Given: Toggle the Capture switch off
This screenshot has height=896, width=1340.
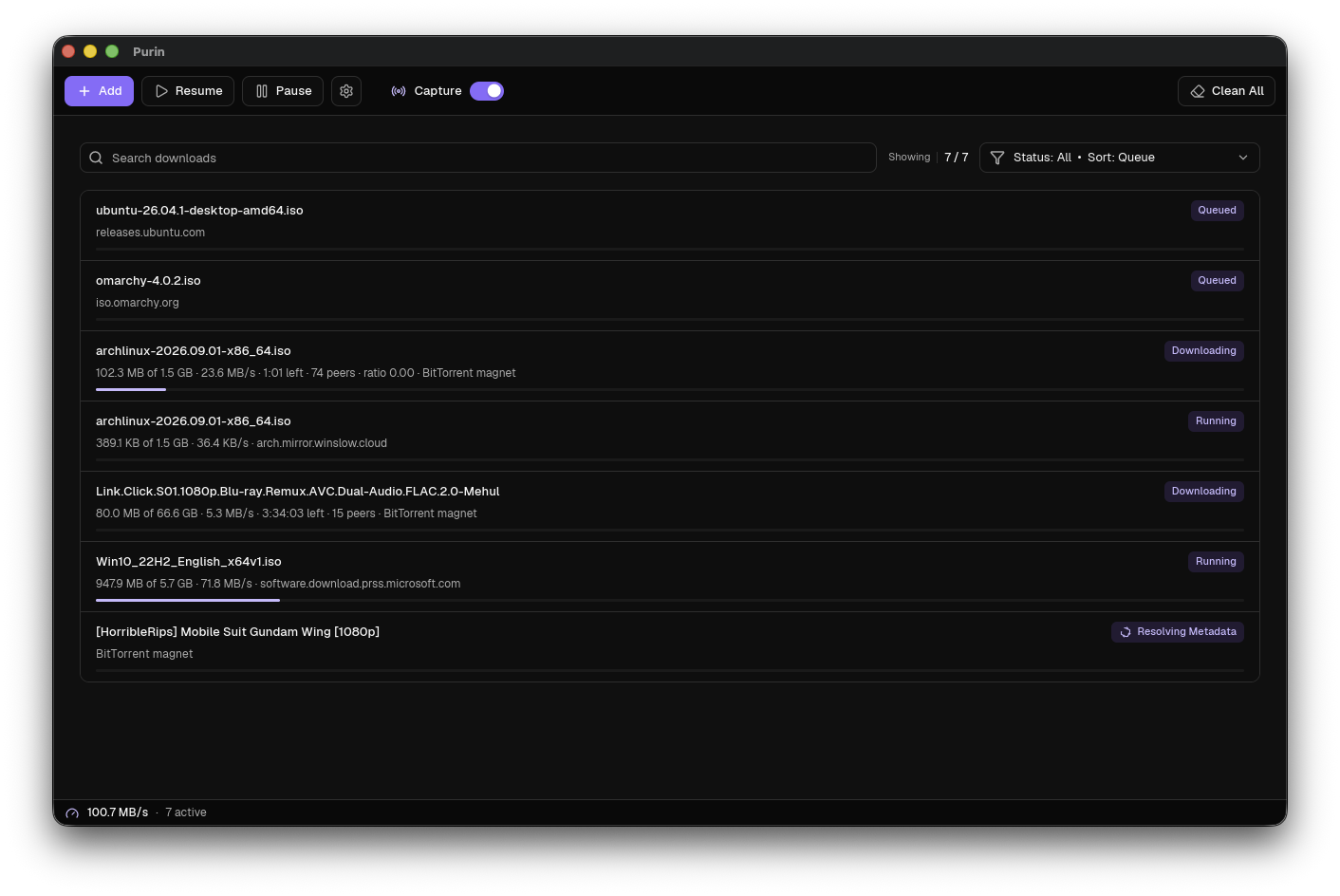Looking at the screenshot, I should click(x=487, y=91).
